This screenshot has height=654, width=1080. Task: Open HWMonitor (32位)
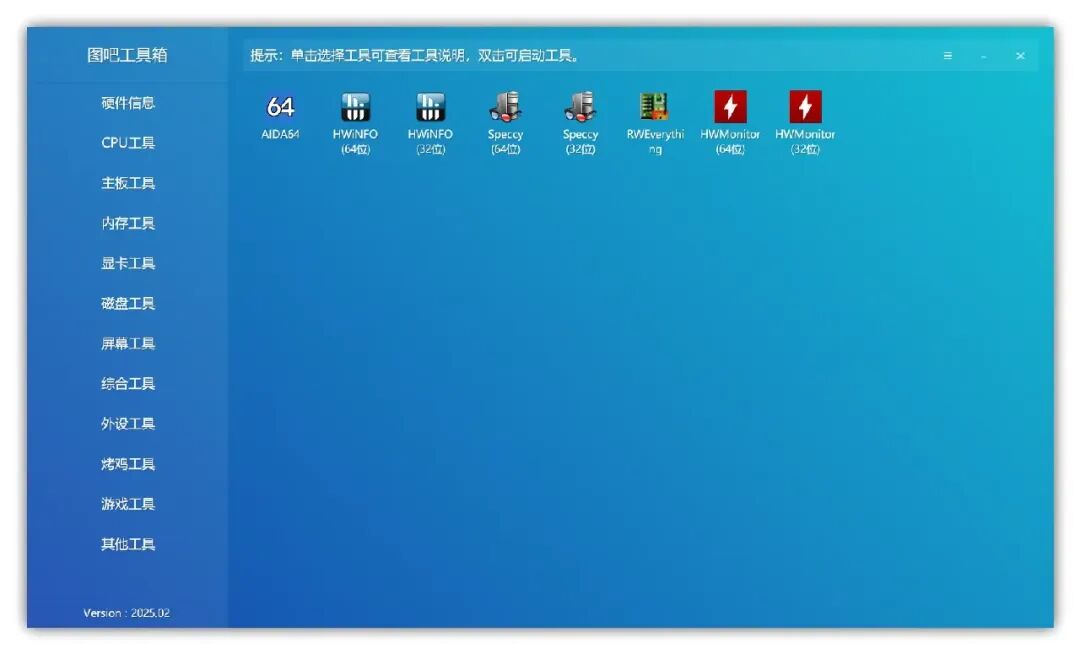pos(805,110)
